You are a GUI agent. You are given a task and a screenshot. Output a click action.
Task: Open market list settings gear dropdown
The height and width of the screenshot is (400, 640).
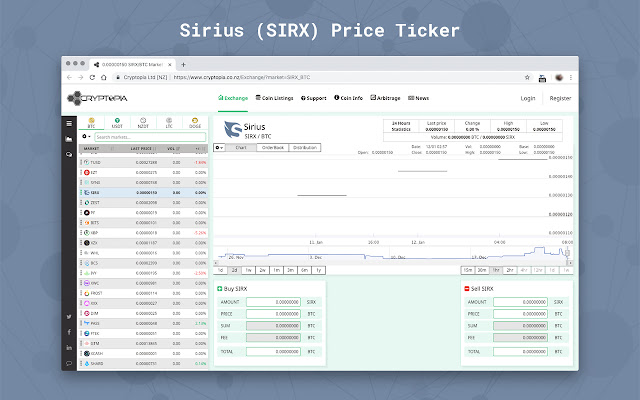[x=86, y=137]
